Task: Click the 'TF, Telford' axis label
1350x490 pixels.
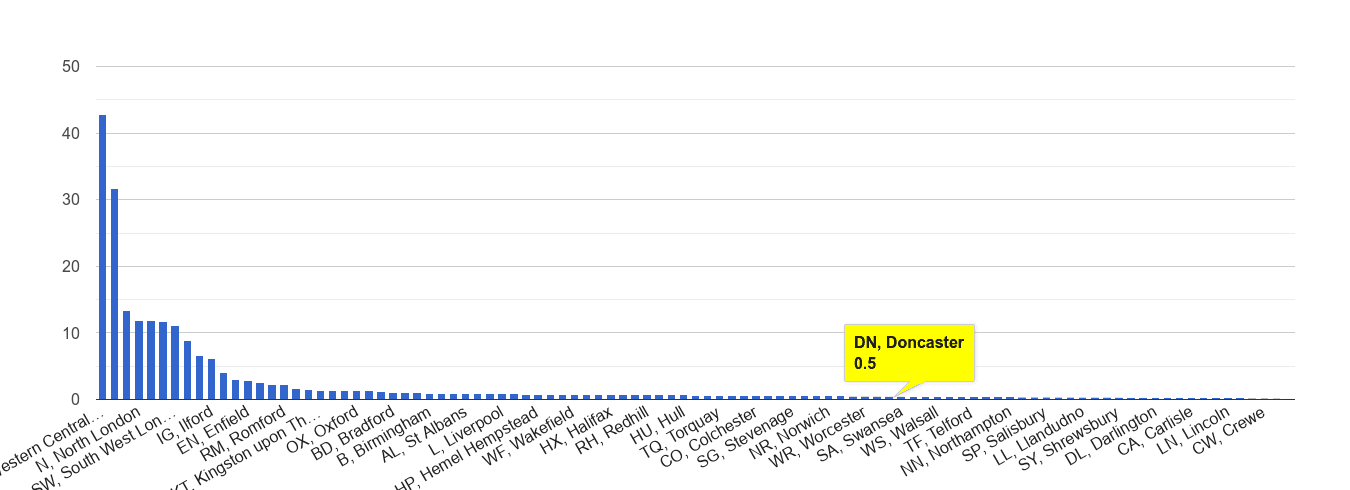Action: 938,431
